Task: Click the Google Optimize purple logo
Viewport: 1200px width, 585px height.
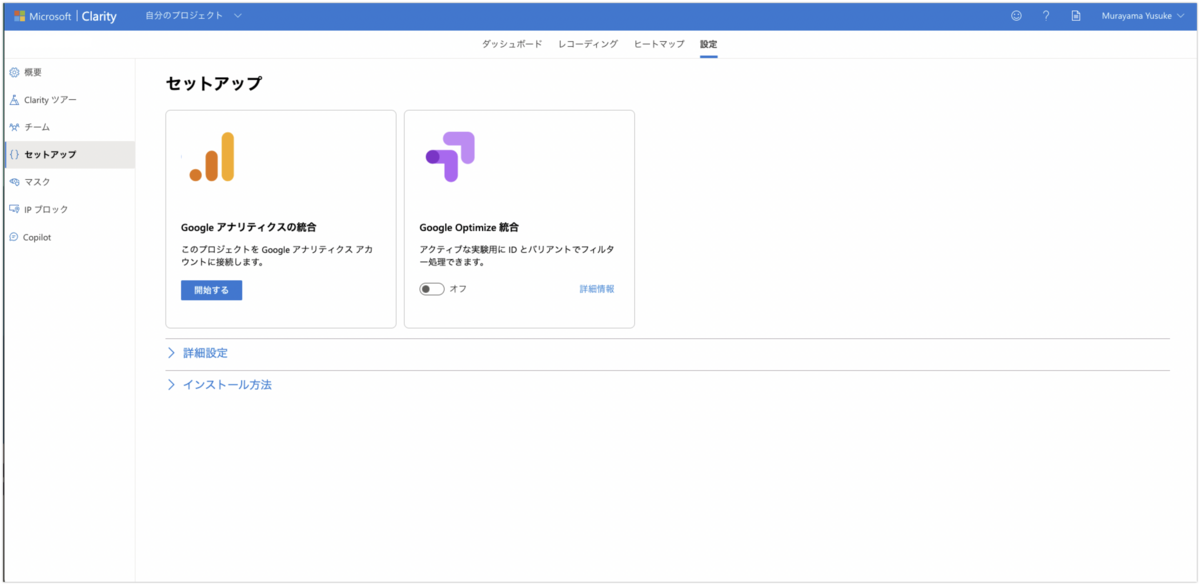Action: tap(450, 157)
